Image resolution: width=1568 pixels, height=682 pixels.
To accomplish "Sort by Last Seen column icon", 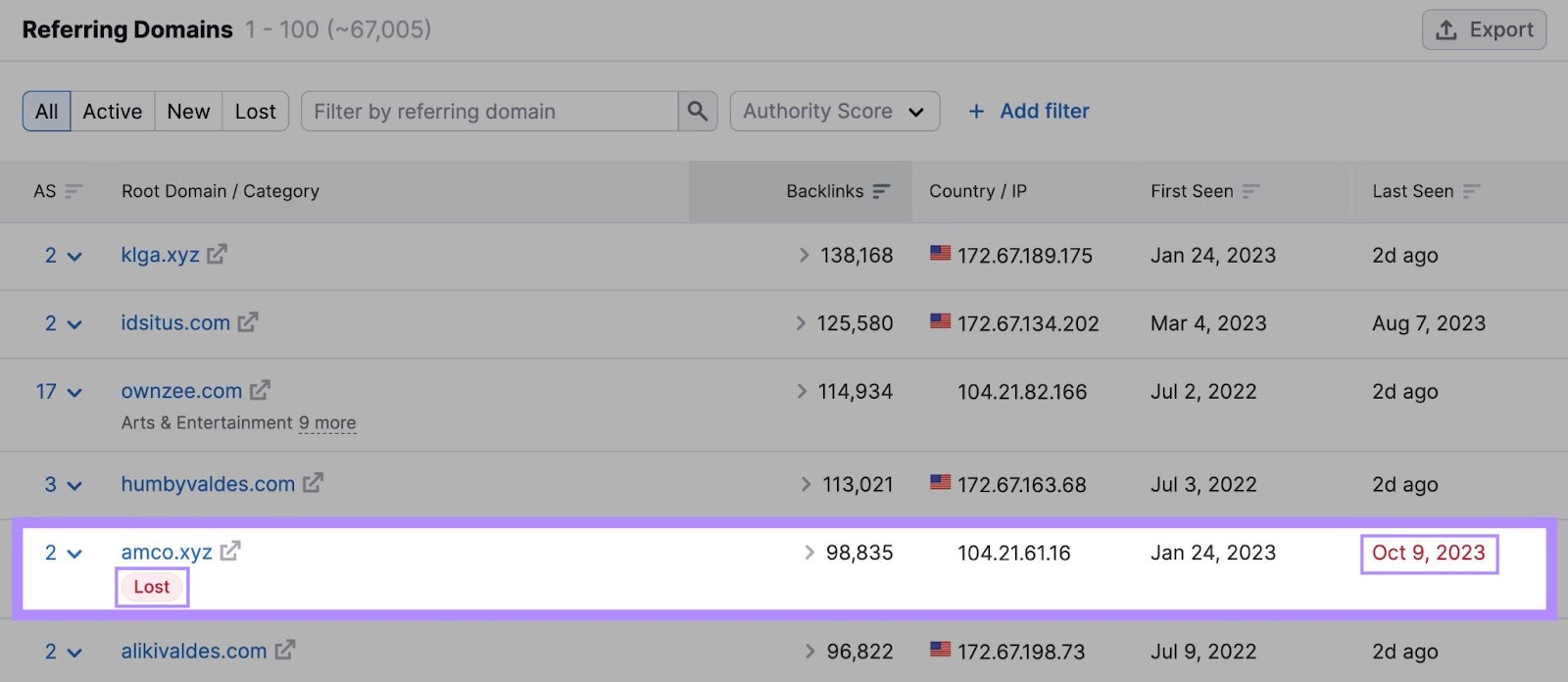I will pyautogui.click(x=1471, y=191).
